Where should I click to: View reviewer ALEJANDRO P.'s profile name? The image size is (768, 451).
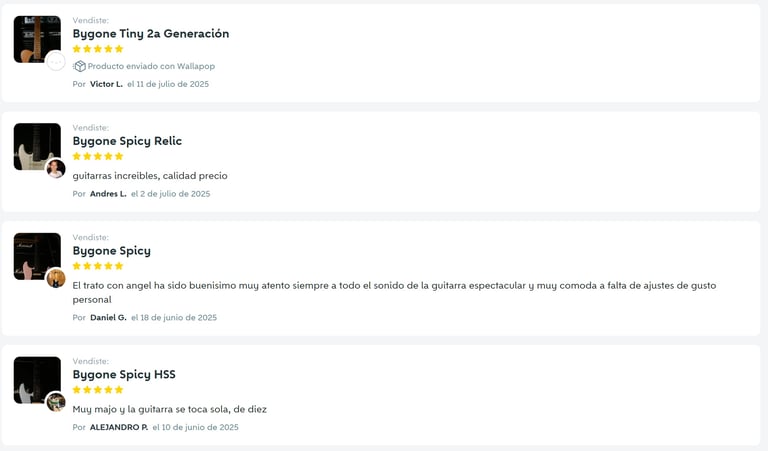119,427
